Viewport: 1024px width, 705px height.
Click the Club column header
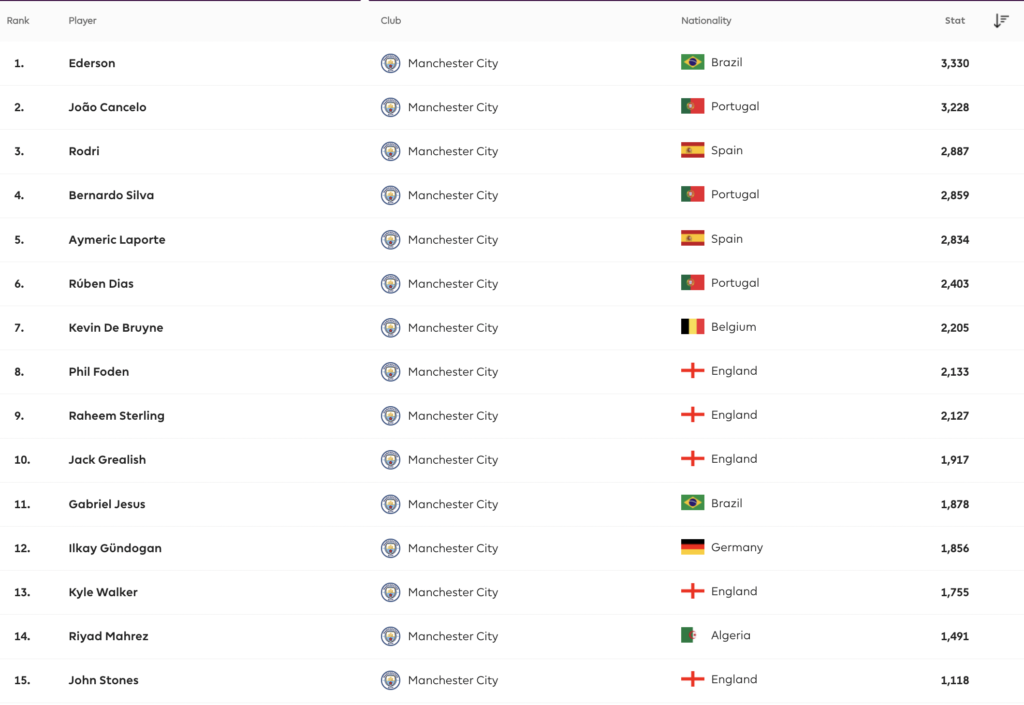390,20
